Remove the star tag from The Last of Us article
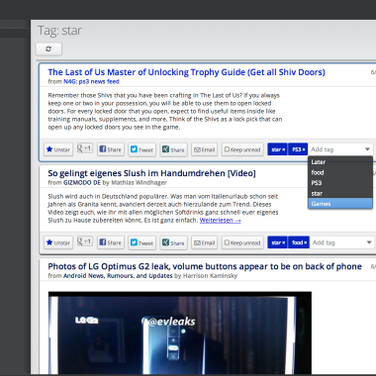The width and height of the screenshot is (376, 376). coord(284,150)
